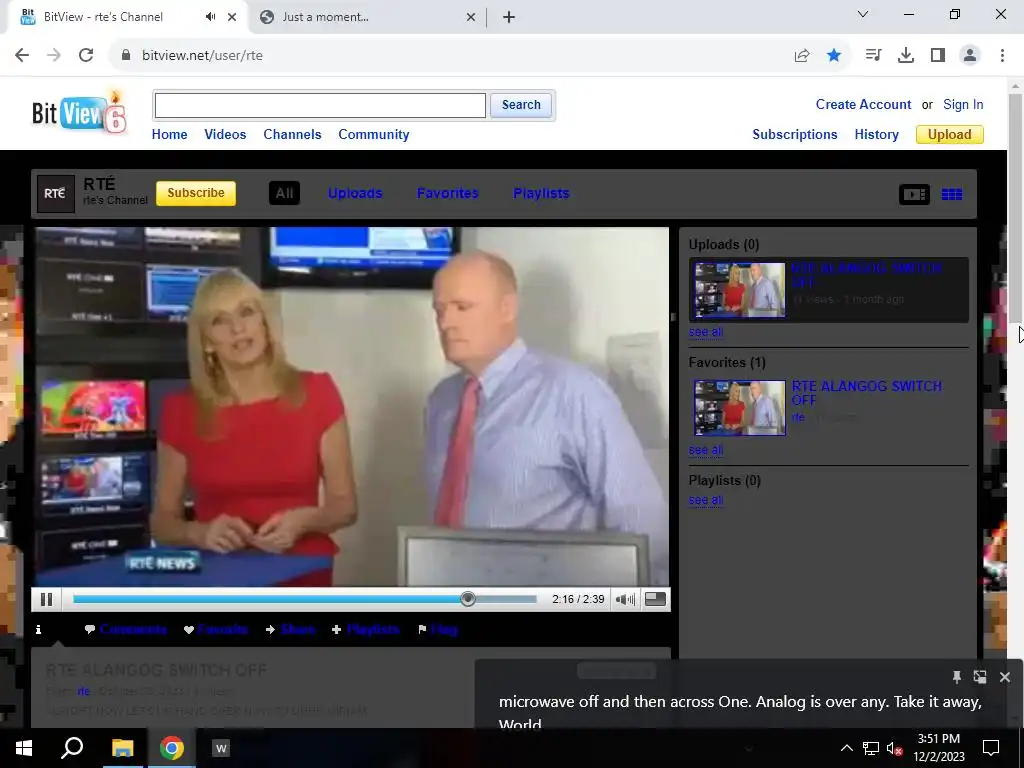This screenshot has height=768, width=1024.
Task: Focus the BitView search field
Action: pos(320,105)
